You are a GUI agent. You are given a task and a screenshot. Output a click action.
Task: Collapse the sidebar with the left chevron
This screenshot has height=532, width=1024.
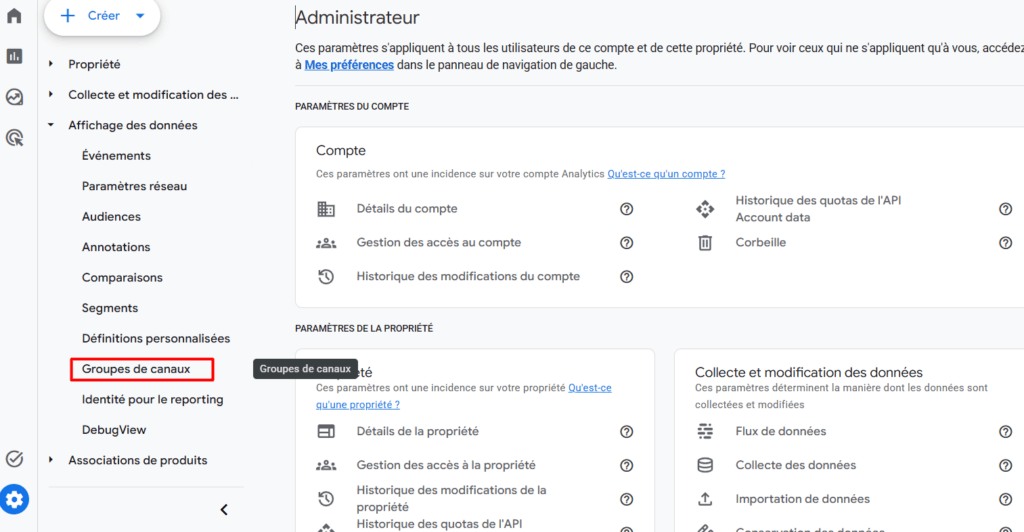[x=224, y=510]
